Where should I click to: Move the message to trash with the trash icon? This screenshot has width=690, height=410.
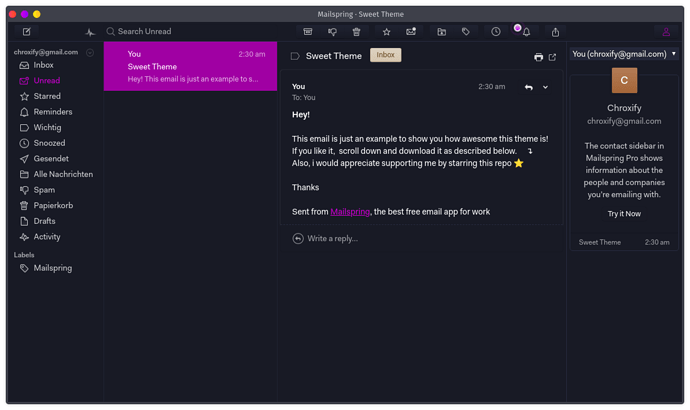356,32
